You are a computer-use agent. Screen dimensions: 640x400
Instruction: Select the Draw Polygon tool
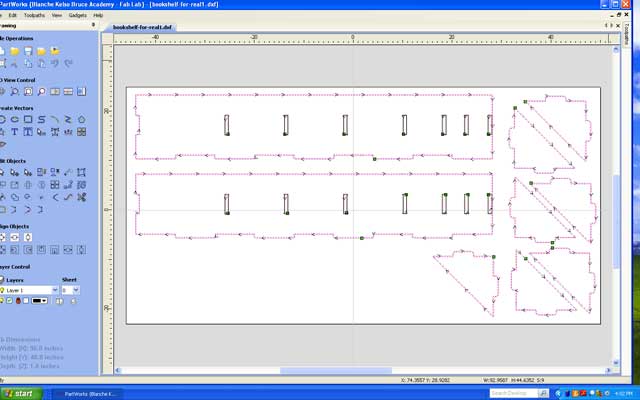[x=82, y=119]
